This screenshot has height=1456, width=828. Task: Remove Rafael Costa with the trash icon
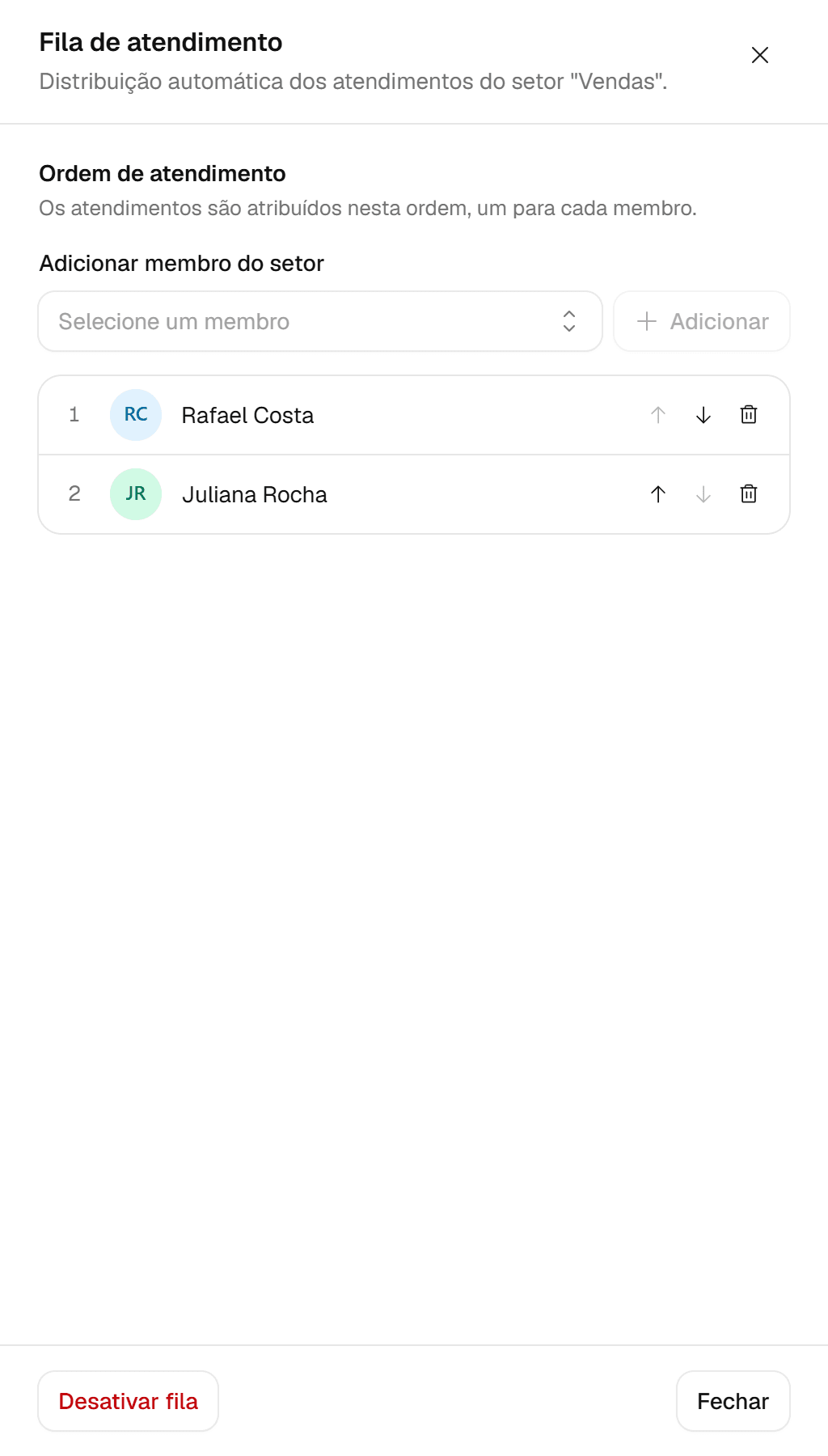749,415
